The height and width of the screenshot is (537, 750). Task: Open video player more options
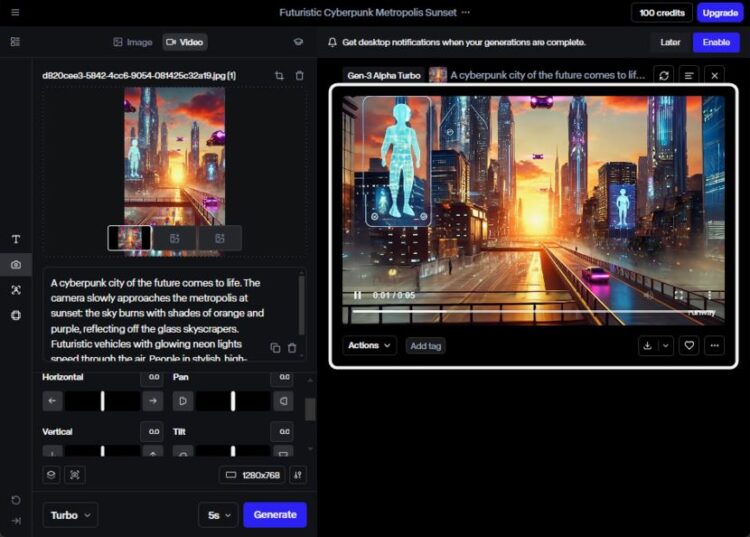click(709, 295)
